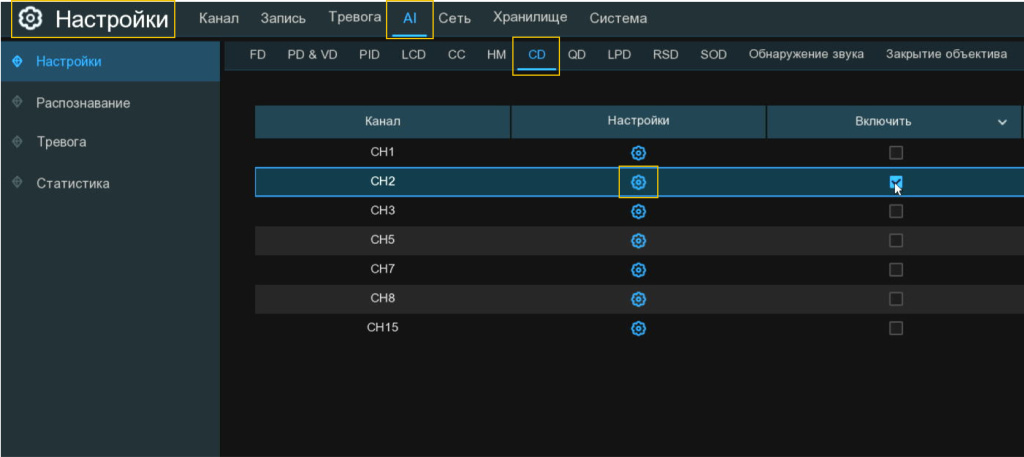The height and width of the screenshot is (457, 1024).
Task: Click the gear icon for CH7
Action: 638,269
